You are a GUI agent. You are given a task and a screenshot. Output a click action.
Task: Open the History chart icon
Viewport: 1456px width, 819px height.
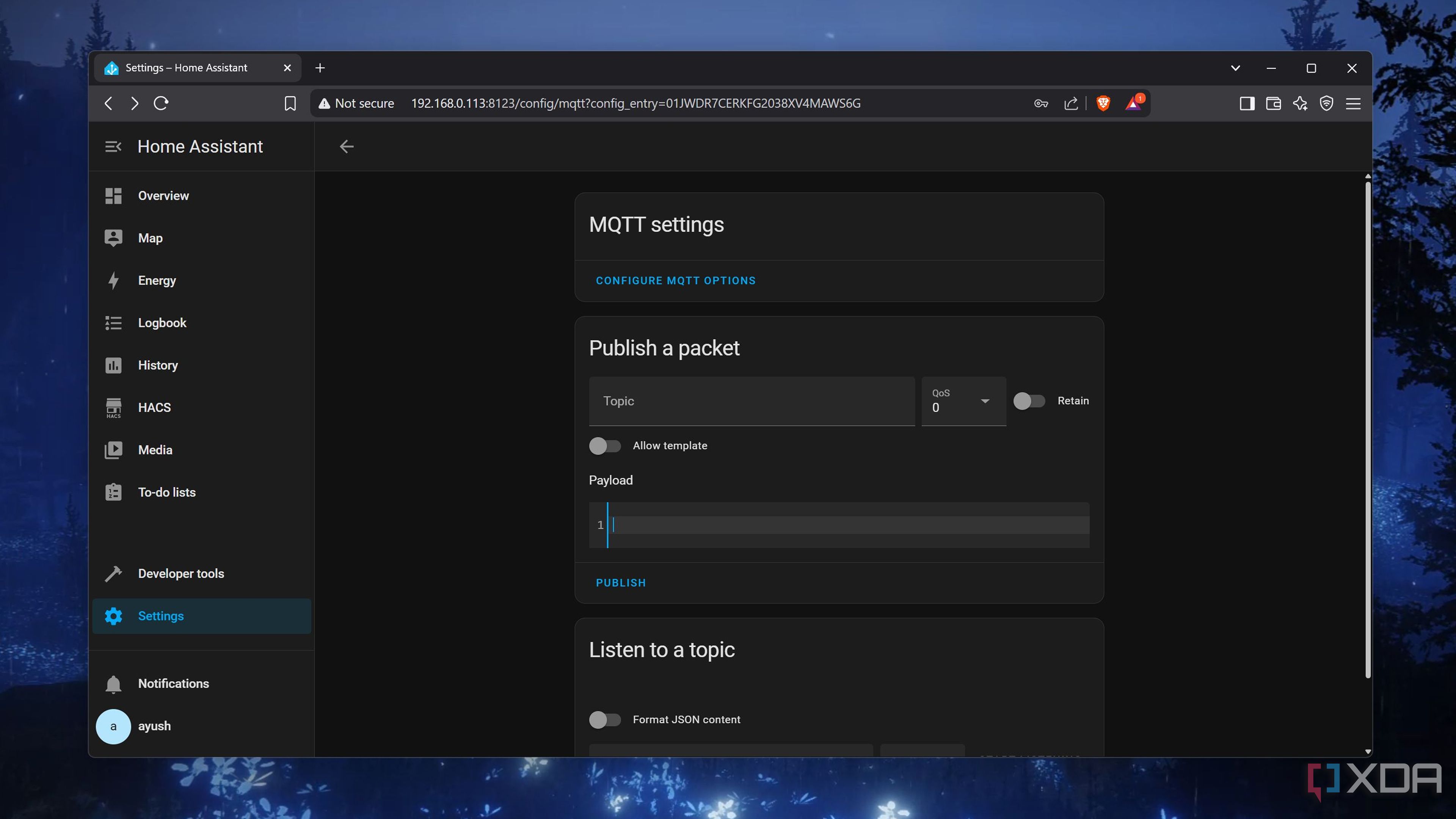coord(113,365)
